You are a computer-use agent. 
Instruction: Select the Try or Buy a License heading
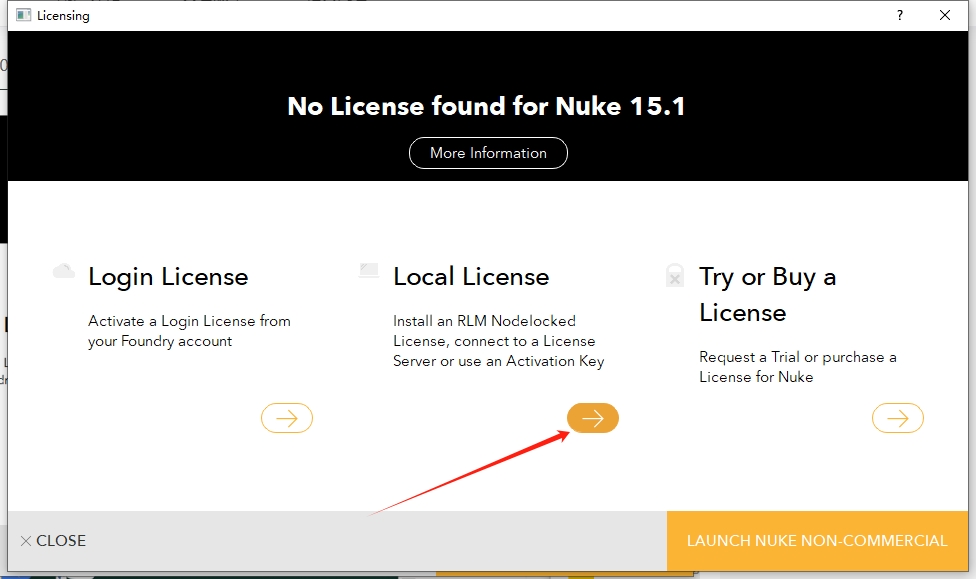(767, 295)
